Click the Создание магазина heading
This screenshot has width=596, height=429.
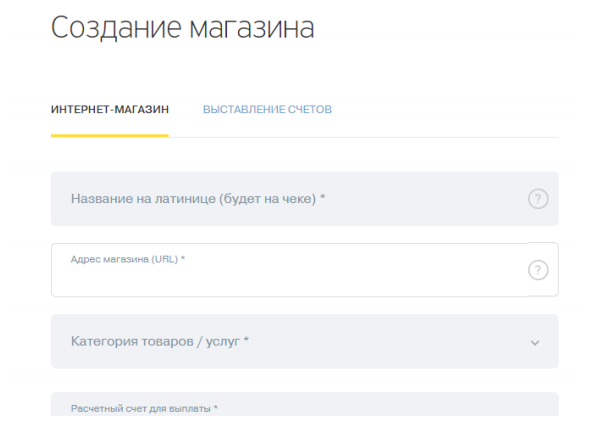(182, 27)
